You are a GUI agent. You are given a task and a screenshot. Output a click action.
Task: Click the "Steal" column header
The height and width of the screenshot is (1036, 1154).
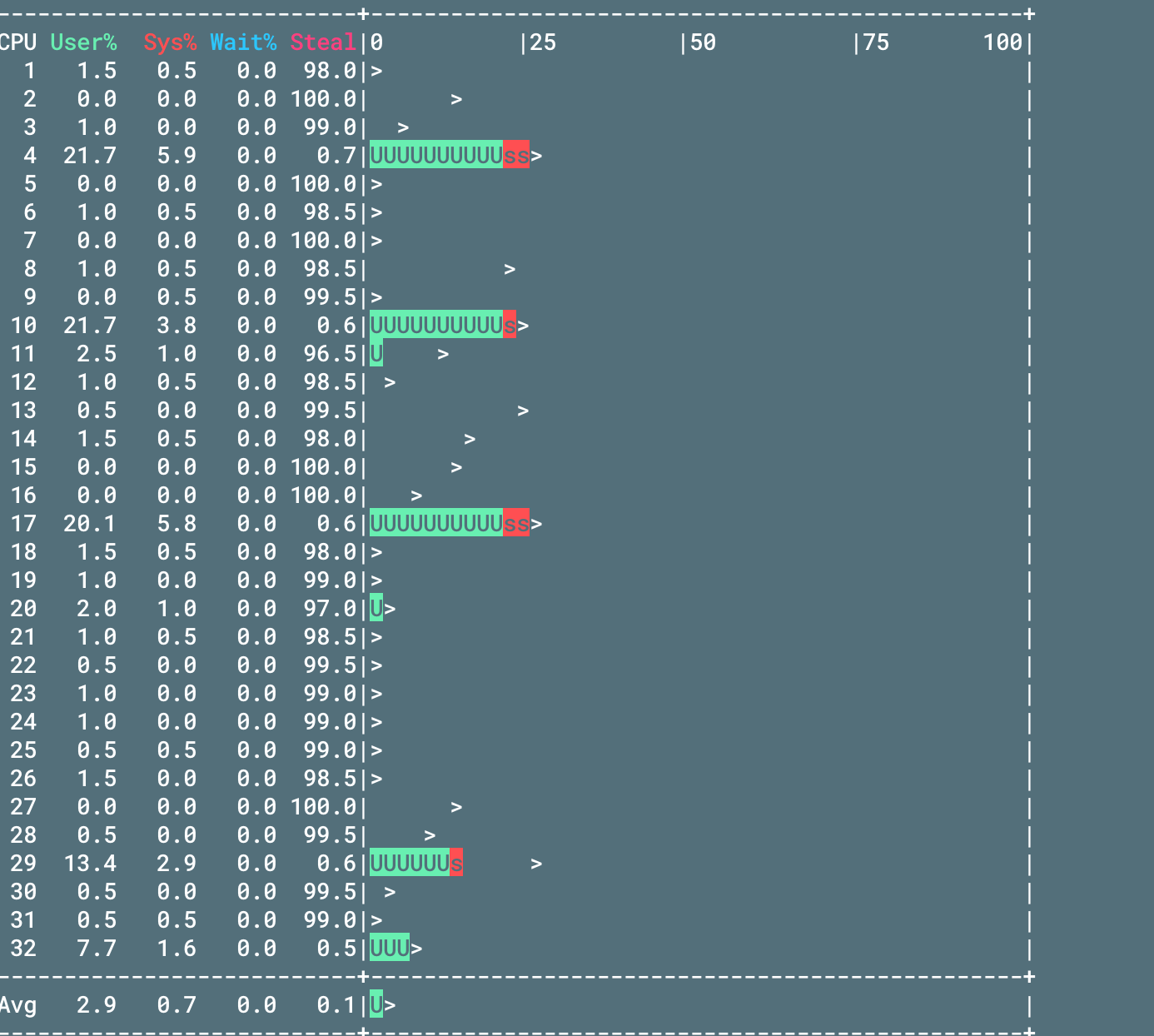point(323,42)
